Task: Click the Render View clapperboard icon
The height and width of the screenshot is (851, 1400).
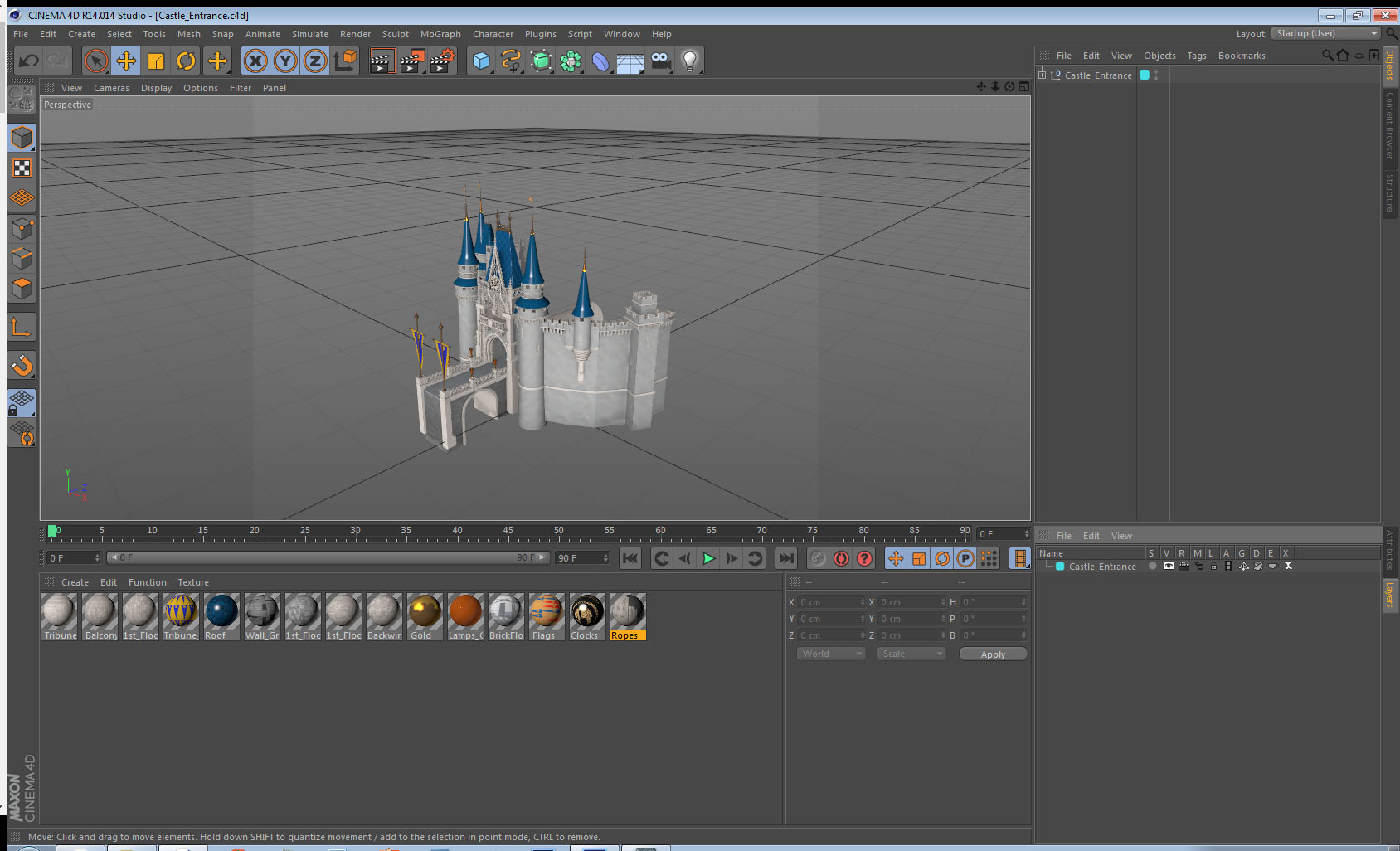Action: pos(381,61)
